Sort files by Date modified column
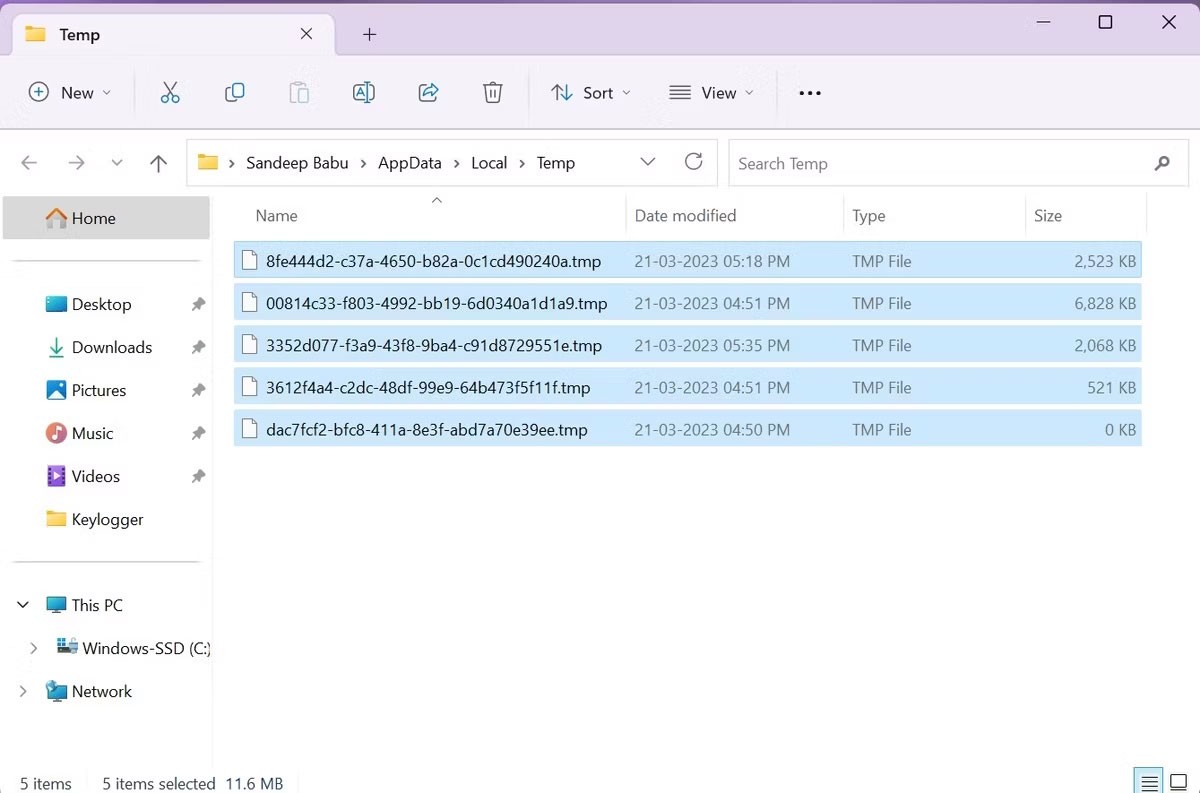 [x=685, y=216]
